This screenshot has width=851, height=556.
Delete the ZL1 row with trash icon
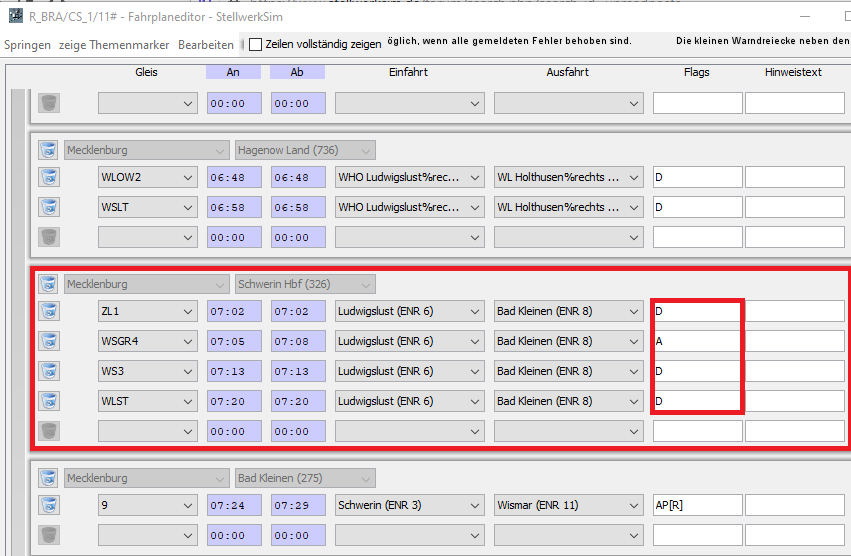(49, 311)
